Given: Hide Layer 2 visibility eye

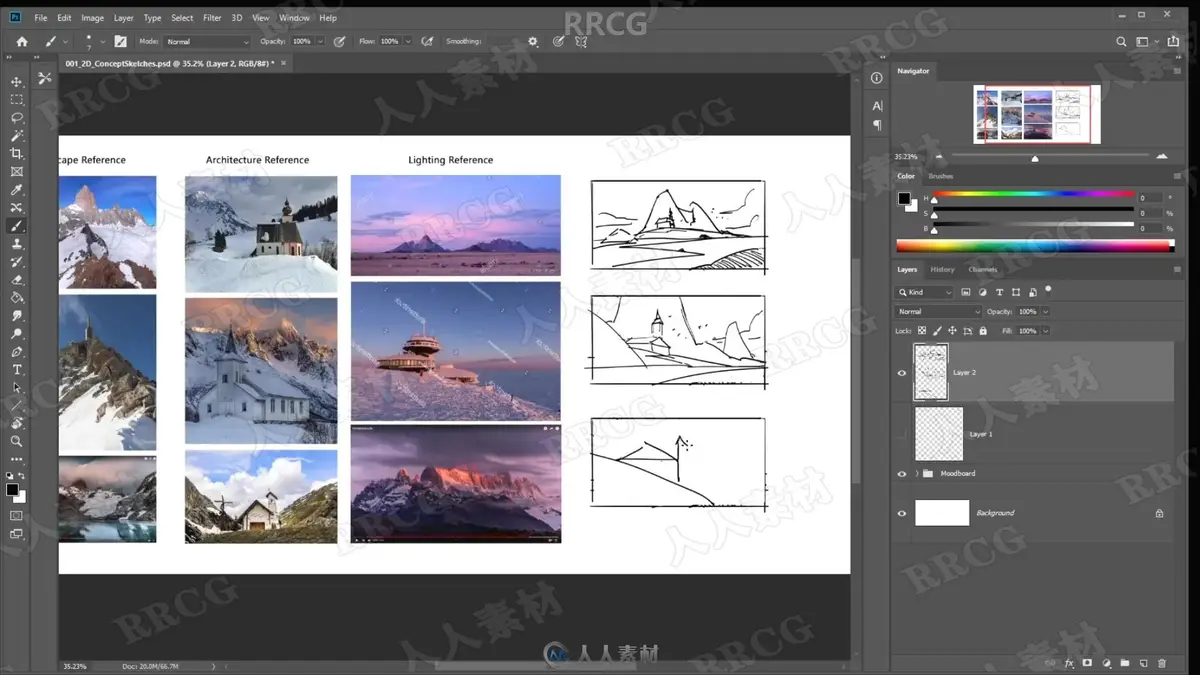Looking at the screenshot, I should pyautogui.click(x=902, y=373).
